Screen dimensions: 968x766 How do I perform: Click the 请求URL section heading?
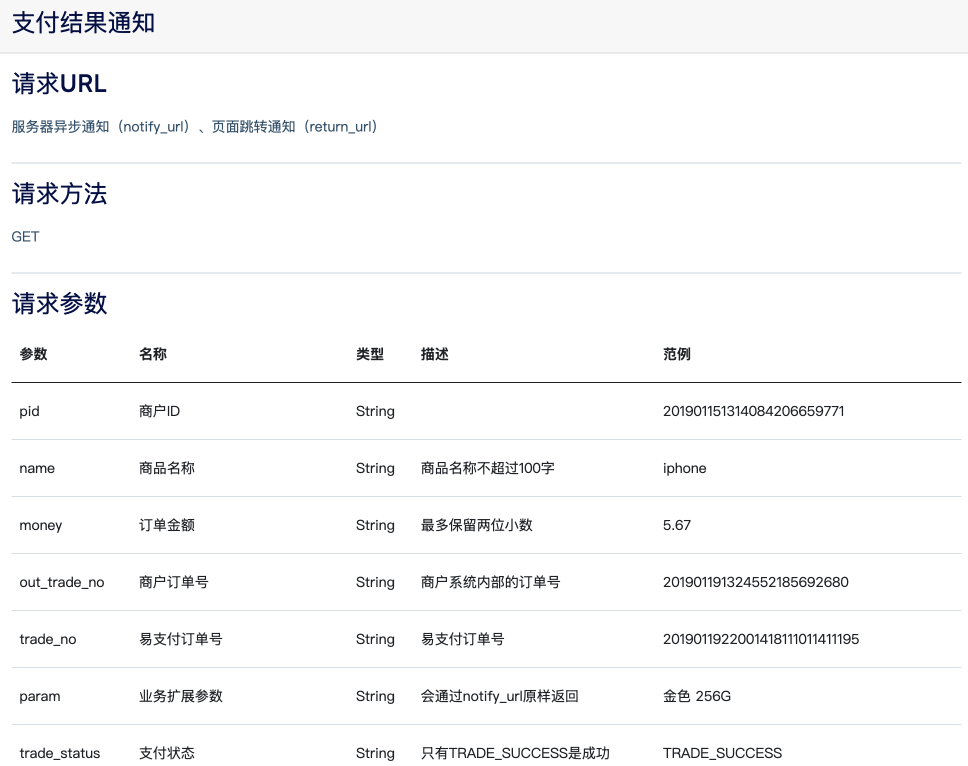pos(59,84)
